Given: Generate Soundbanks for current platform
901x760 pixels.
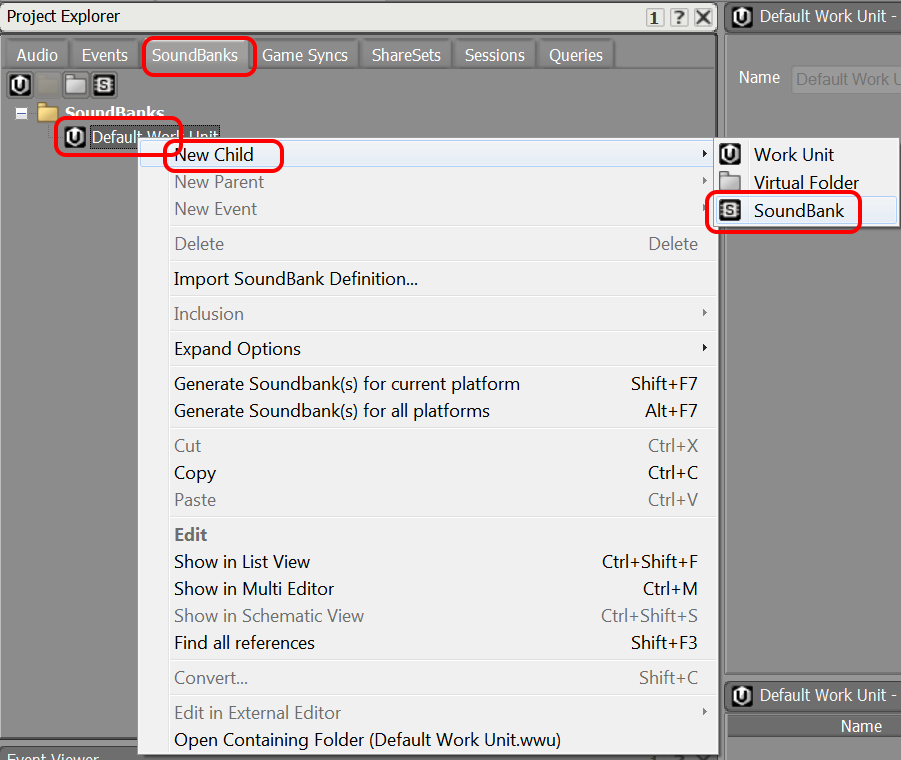Looking at the screenshot, I should 347,383.
